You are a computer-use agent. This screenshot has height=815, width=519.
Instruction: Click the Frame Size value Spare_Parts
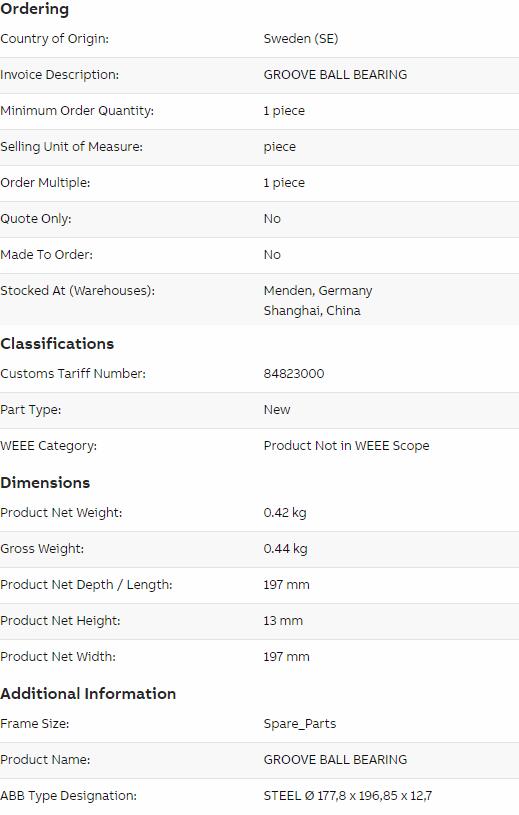click(300, 724)
